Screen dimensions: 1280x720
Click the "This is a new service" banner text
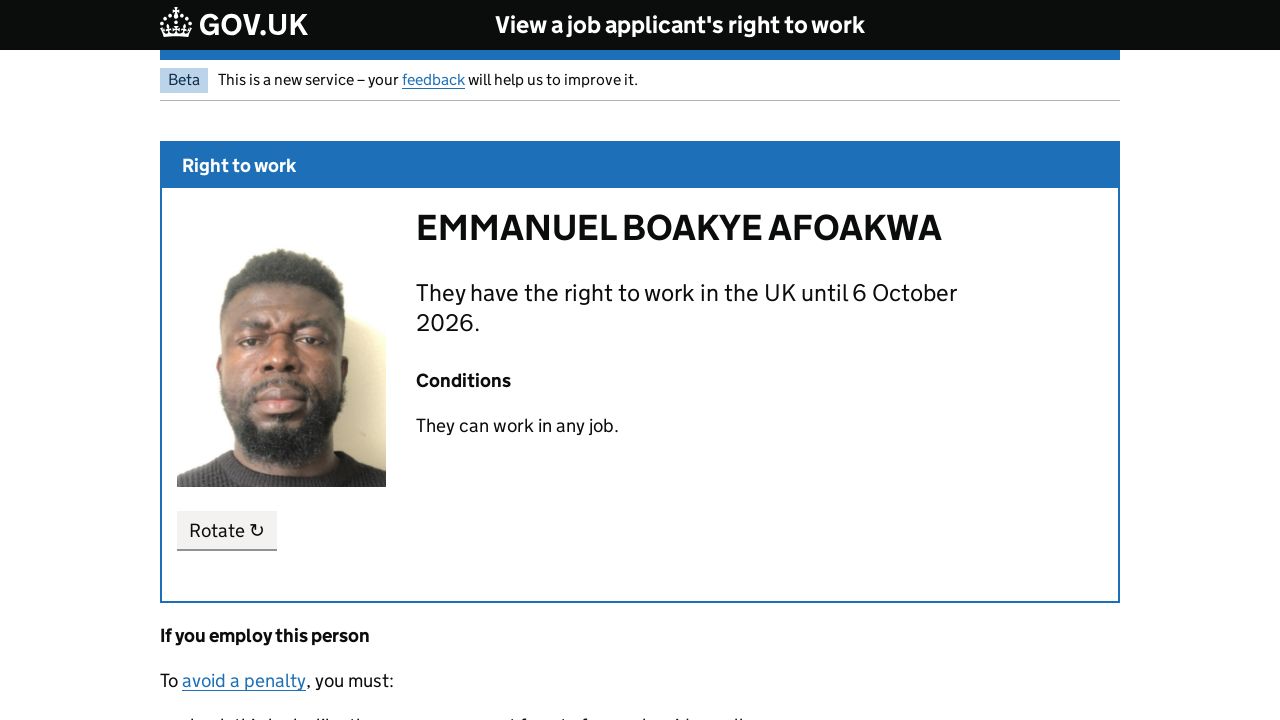308,80
